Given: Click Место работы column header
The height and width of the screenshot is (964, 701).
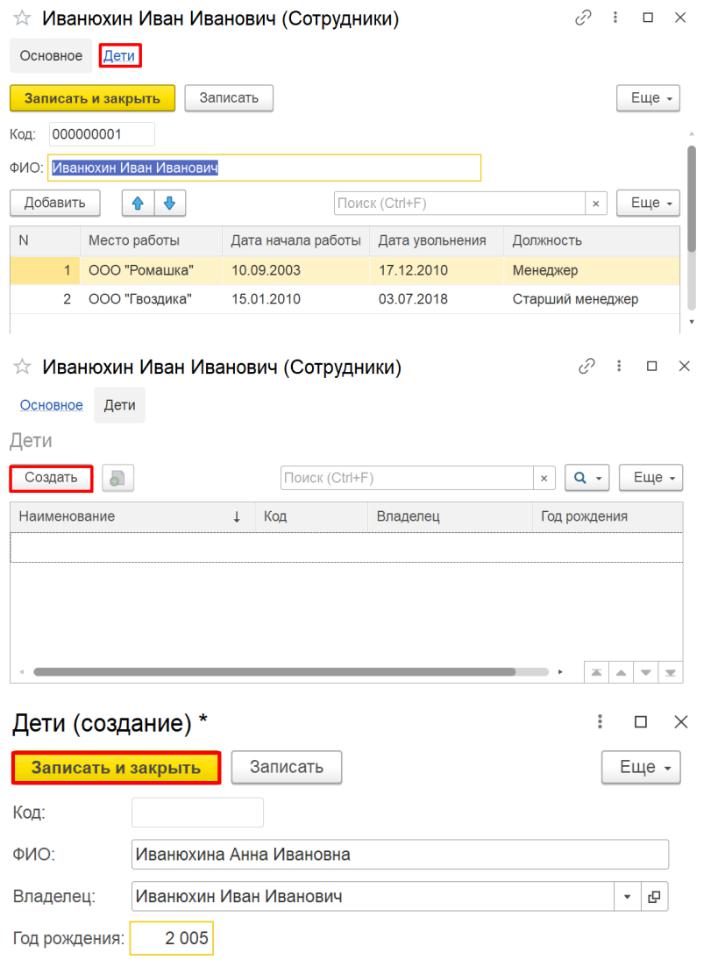Looking at the screenshot, I should click(151, 240).
